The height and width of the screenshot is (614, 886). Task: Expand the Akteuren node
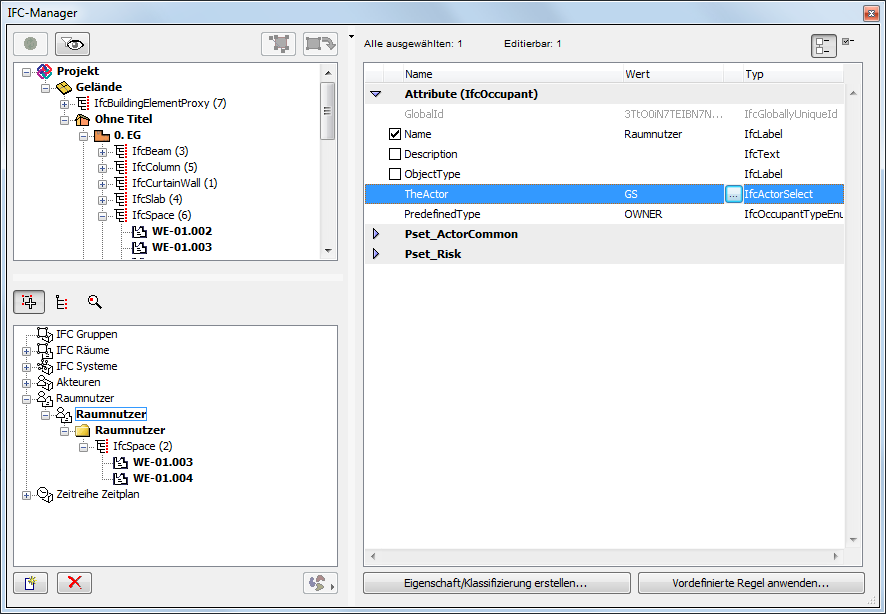26,383
